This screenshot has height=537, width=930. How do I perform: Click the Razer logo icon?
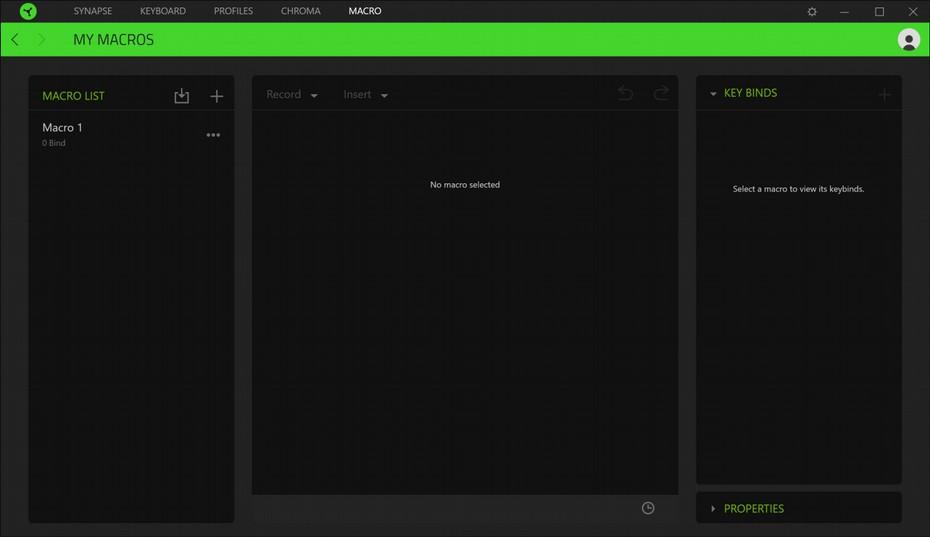28,11
